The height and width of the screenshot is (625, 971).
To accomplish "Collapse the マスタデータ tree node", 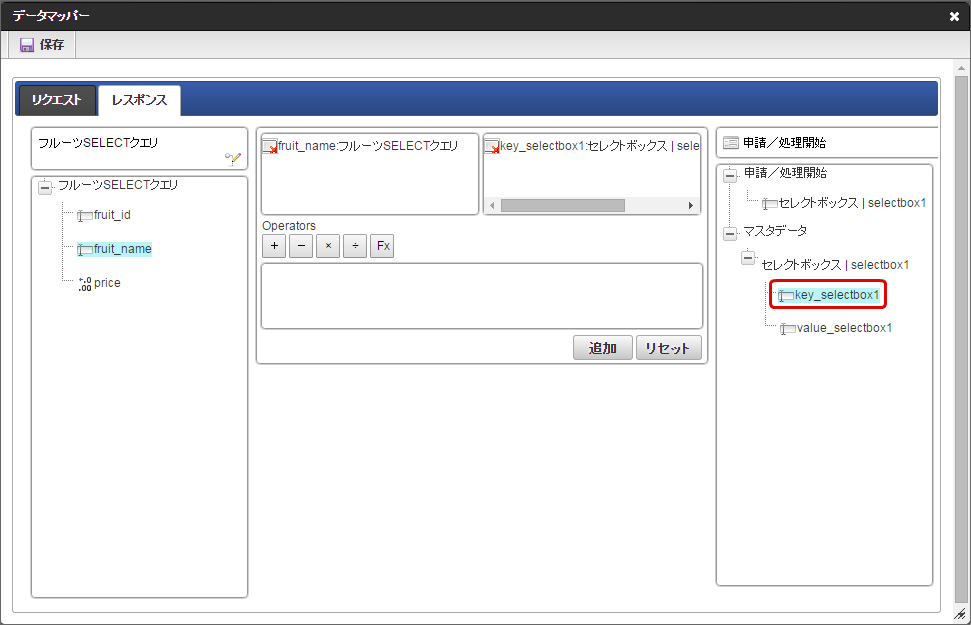I will click(730, 234).
